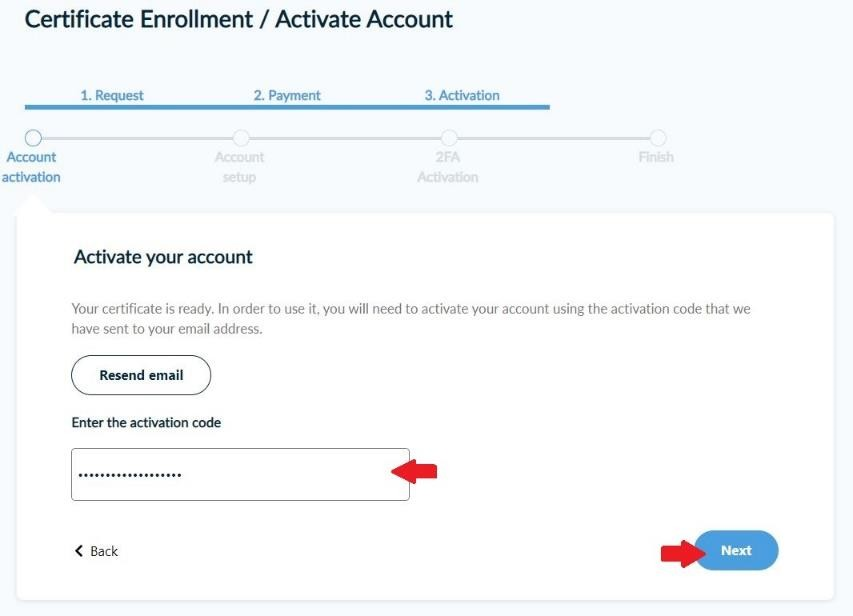Click the Certificate Enrollment page title
This screenshot has width=853, height=616.
click(238, 19)
